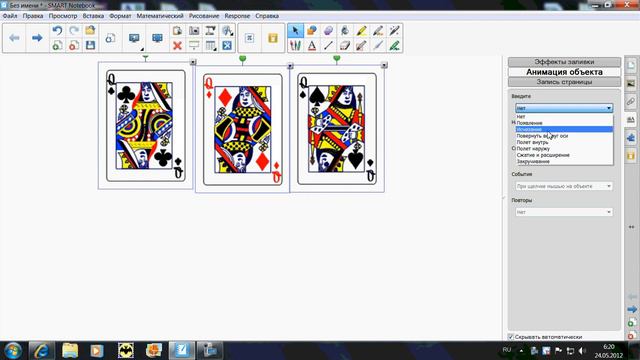Open the Правка menu
The width and height of the screenshot is (640, 360).
(33, 16)
